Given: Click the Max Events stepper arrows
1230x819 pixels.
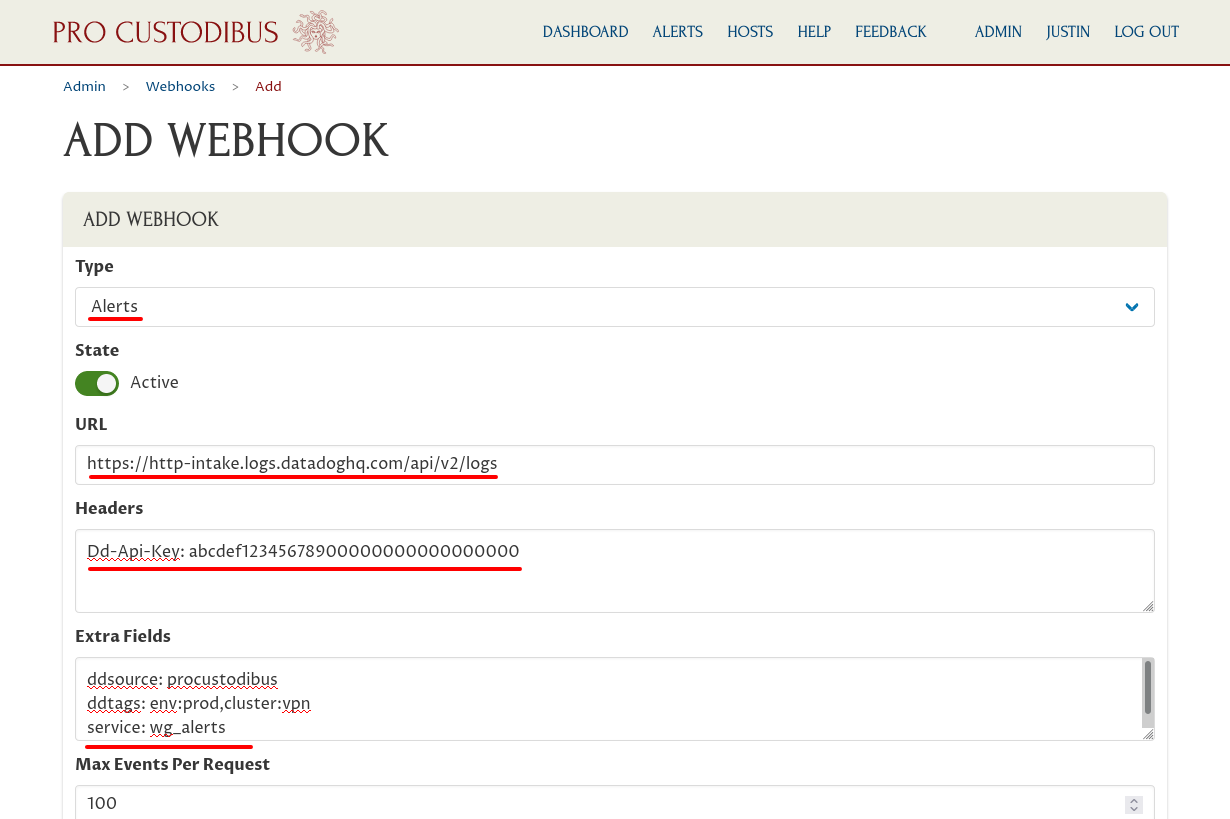Looking at the screenshot, I should (x=1134, y=804).
